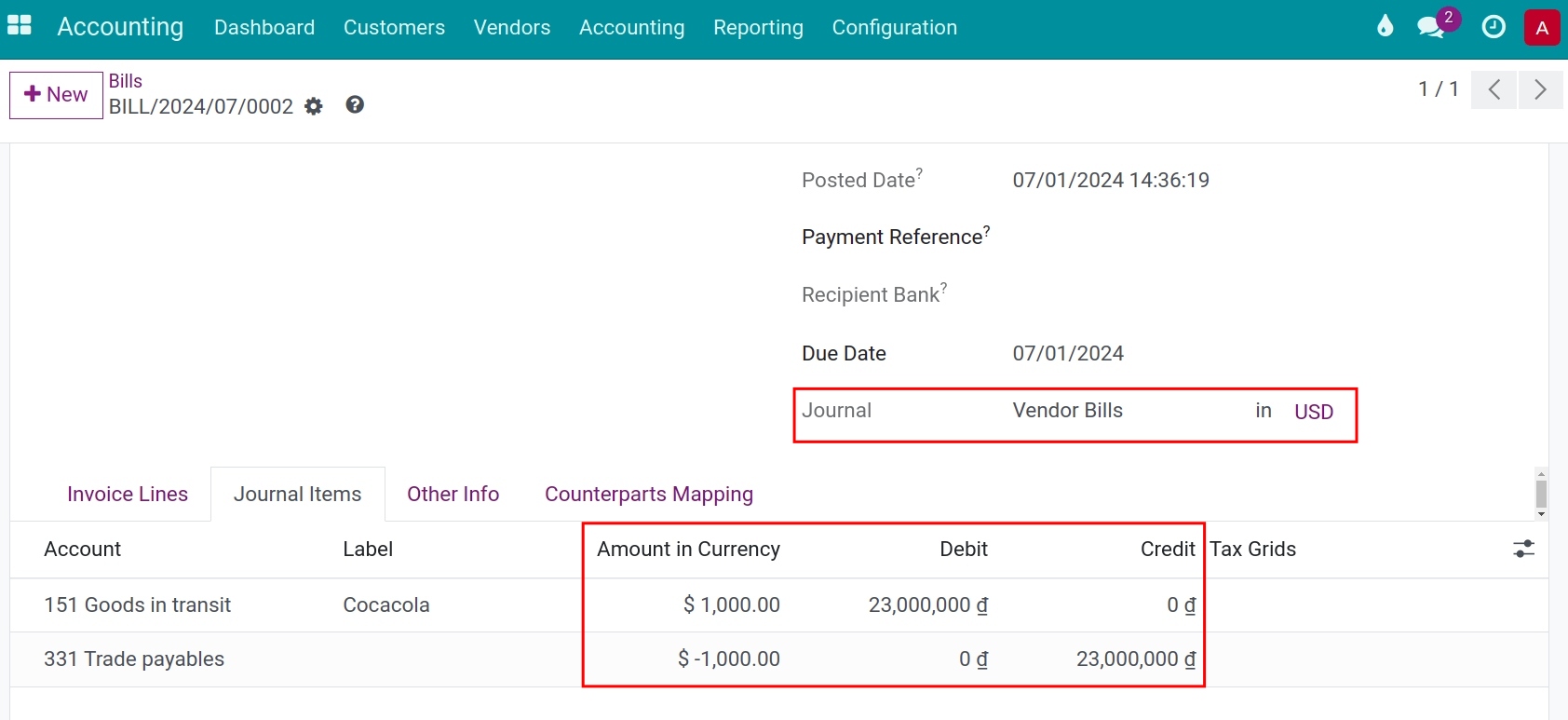Click bill number BILL/2024/07/0002
Screen dimensions: 1568x720
pos(201,106)
